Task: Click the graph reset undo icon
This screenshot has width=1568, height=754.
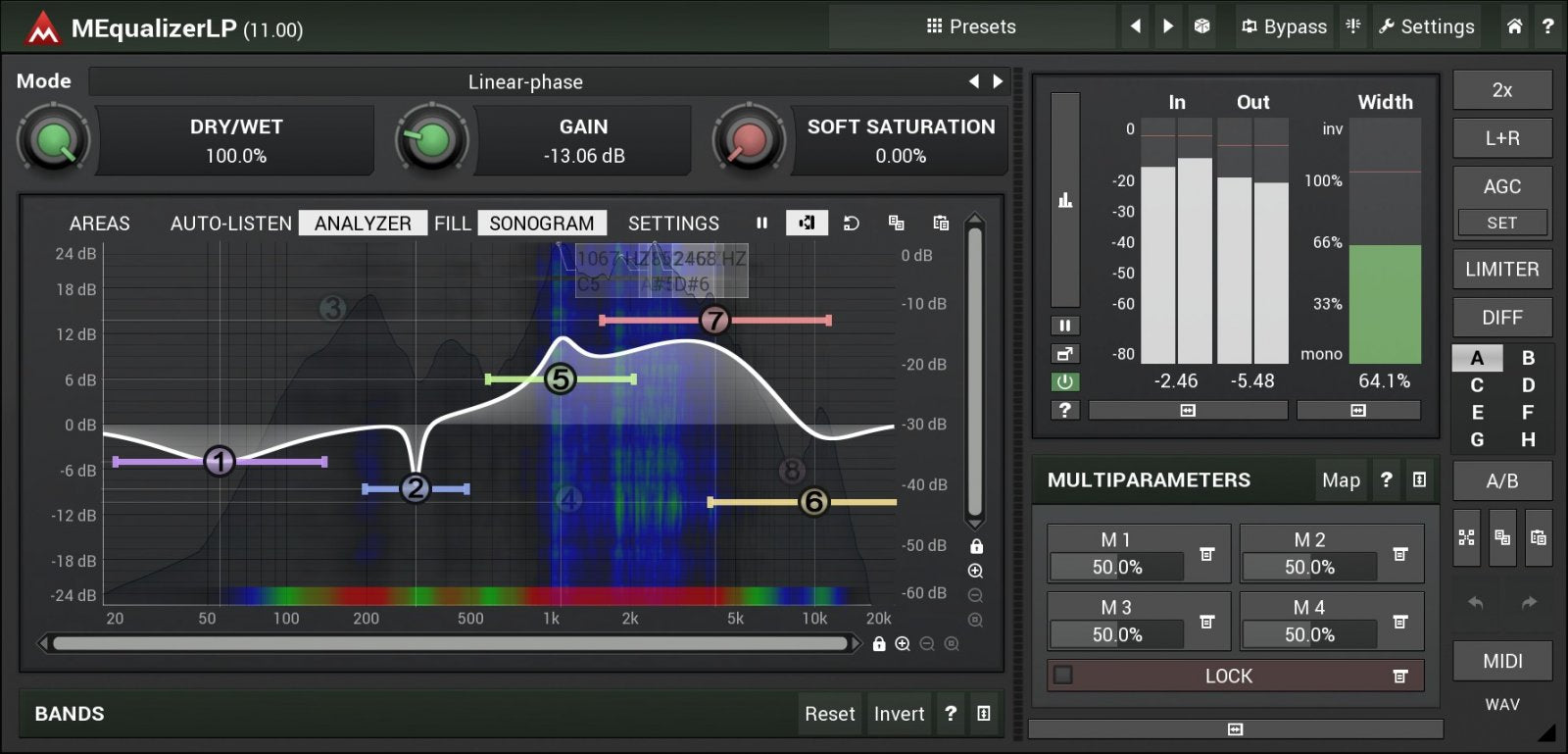Action: click(851, 224)
